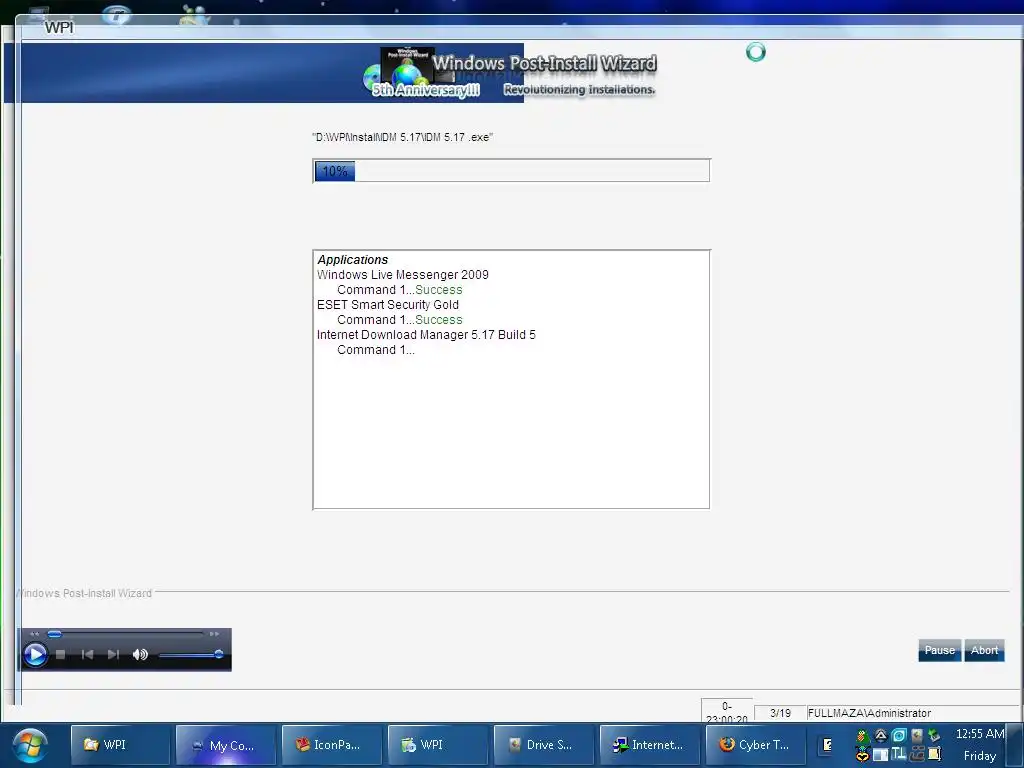Viewport: 1024px width, 768px height.
Task: Select the Applications heading in the log
Action: (353, 259)
